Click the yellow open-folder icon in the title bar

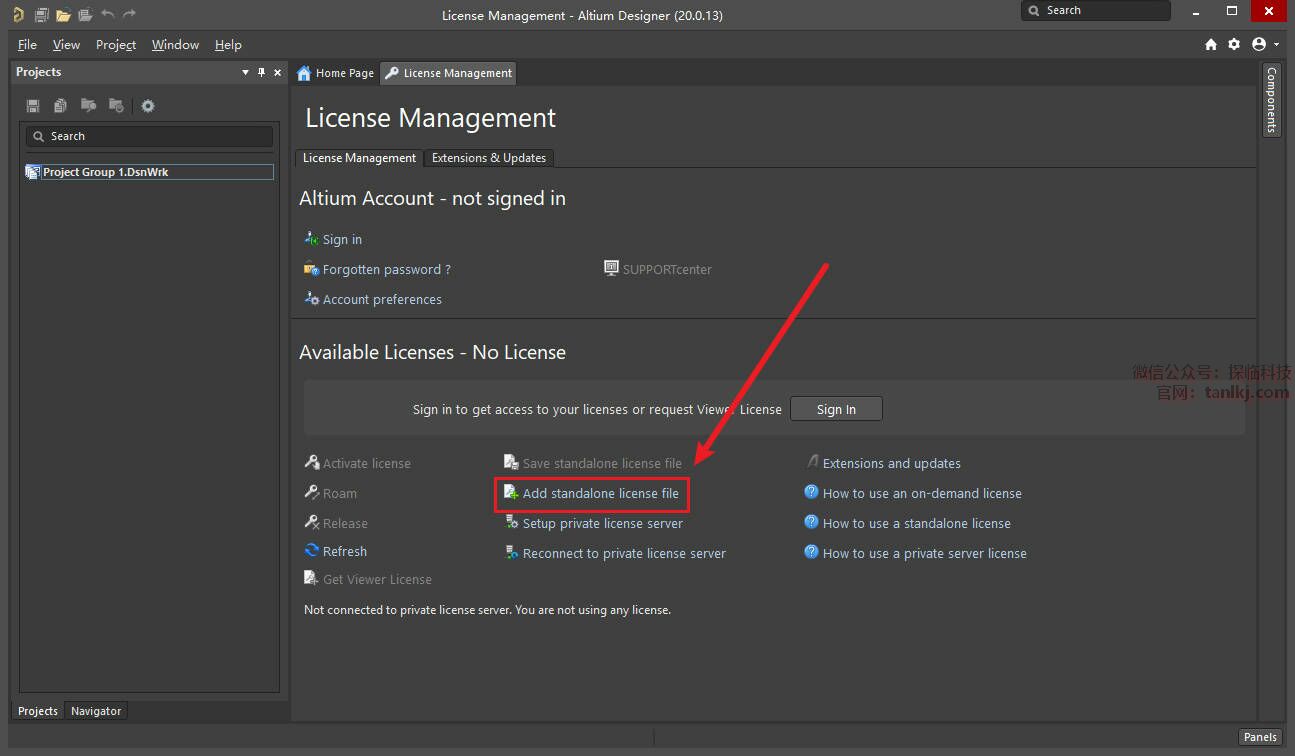(x=63, y=15)
